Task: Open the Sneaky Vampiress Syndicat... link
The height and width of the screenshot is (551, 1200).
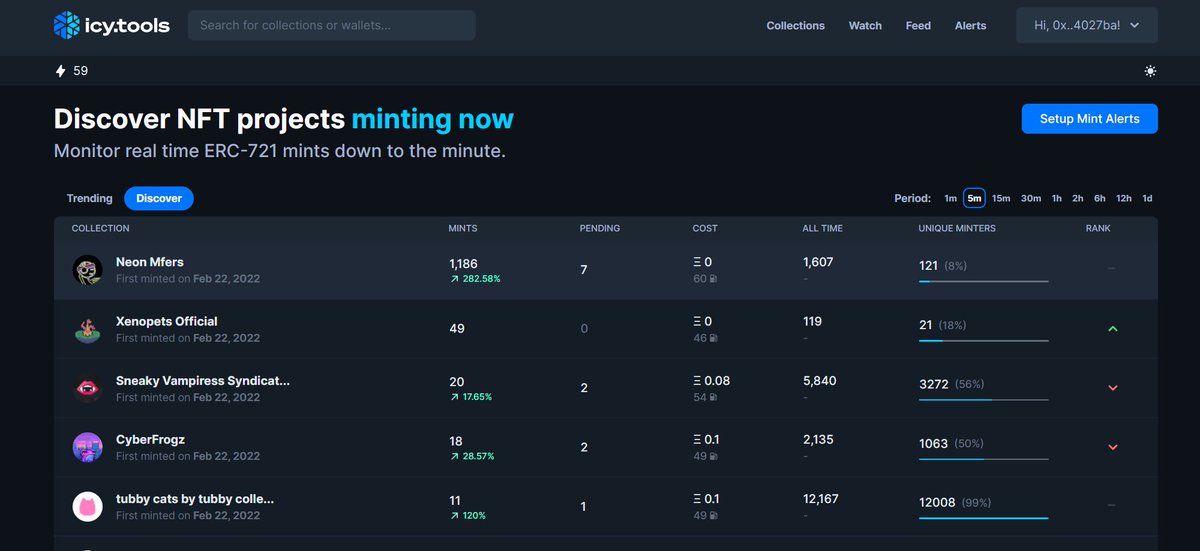Action: point(203,381)
